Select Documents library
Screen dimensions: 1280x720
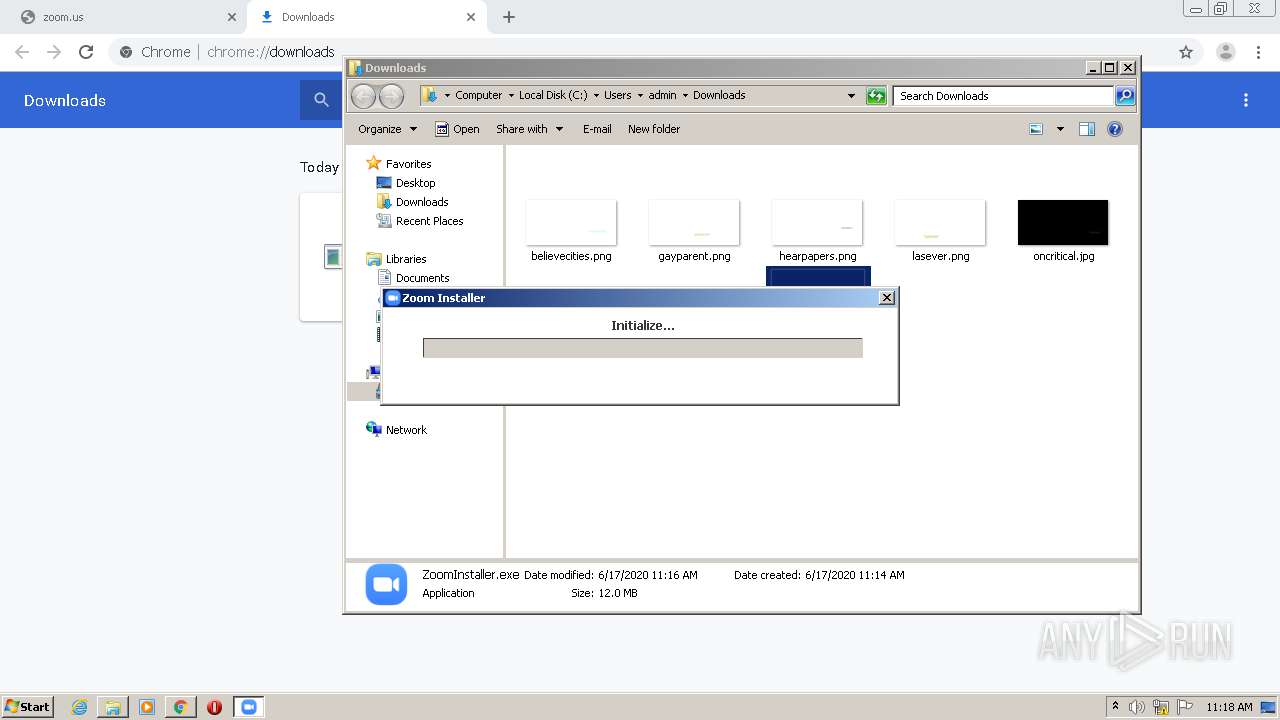[x=413, y=278]
